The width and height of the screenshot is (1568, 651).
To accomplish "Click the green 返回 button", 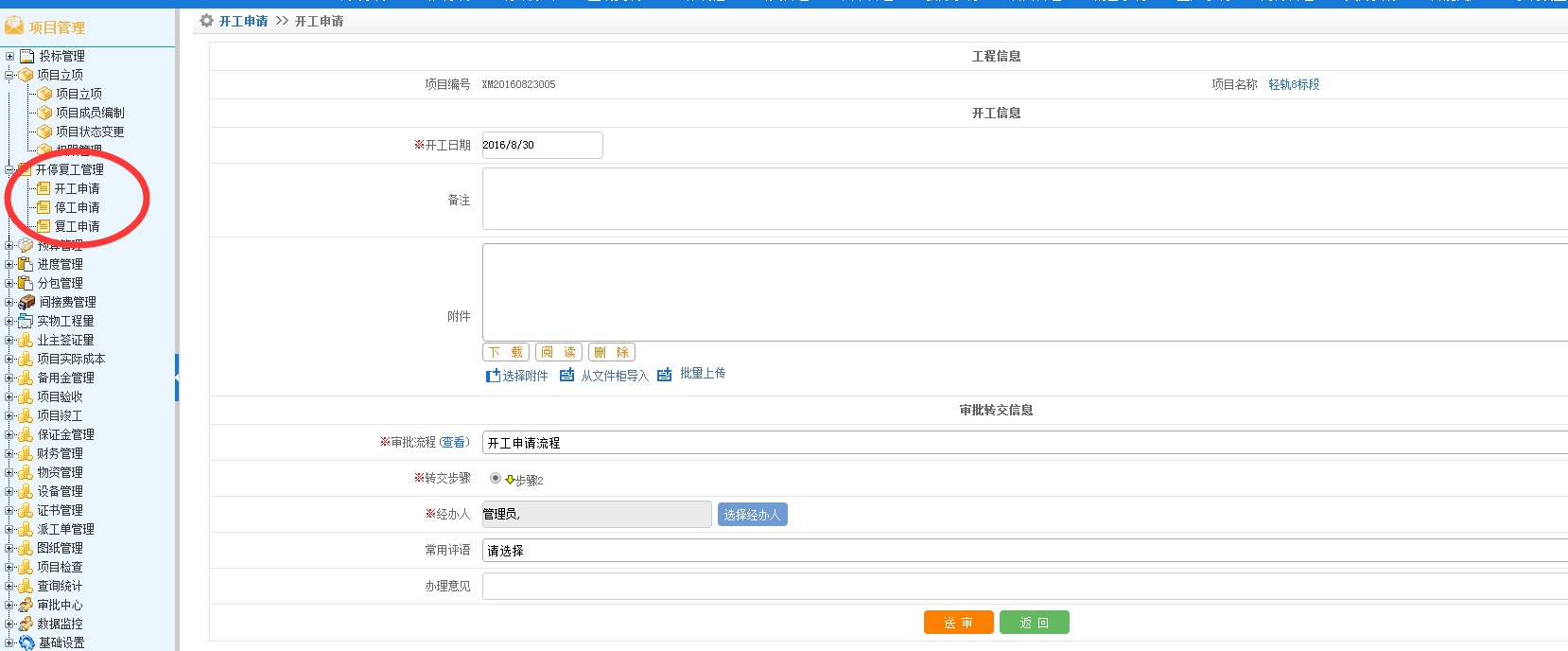I will pyautogui.click(x=1035, y=623).
